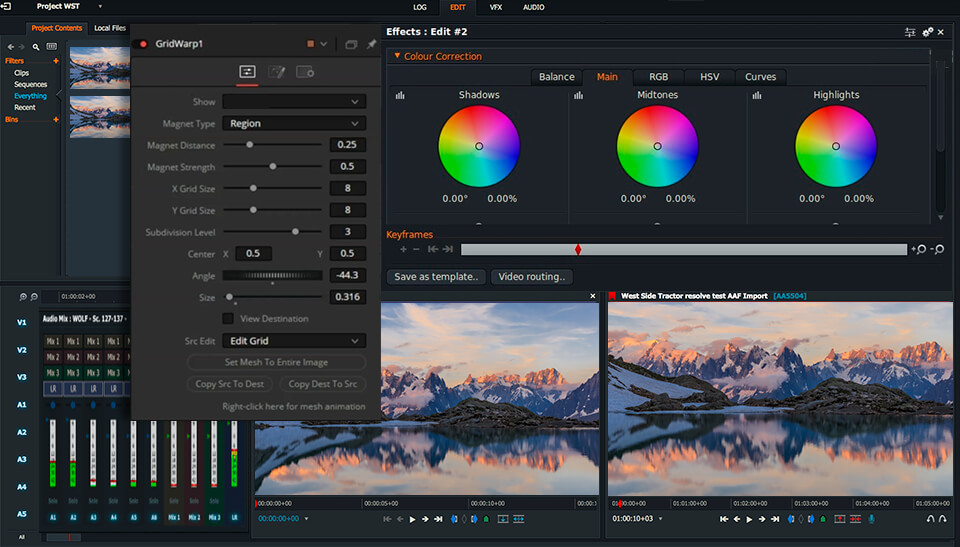Click Remove (red up arrow) in sequence viewer
The image size is (960, 547).
click(840, 519)
